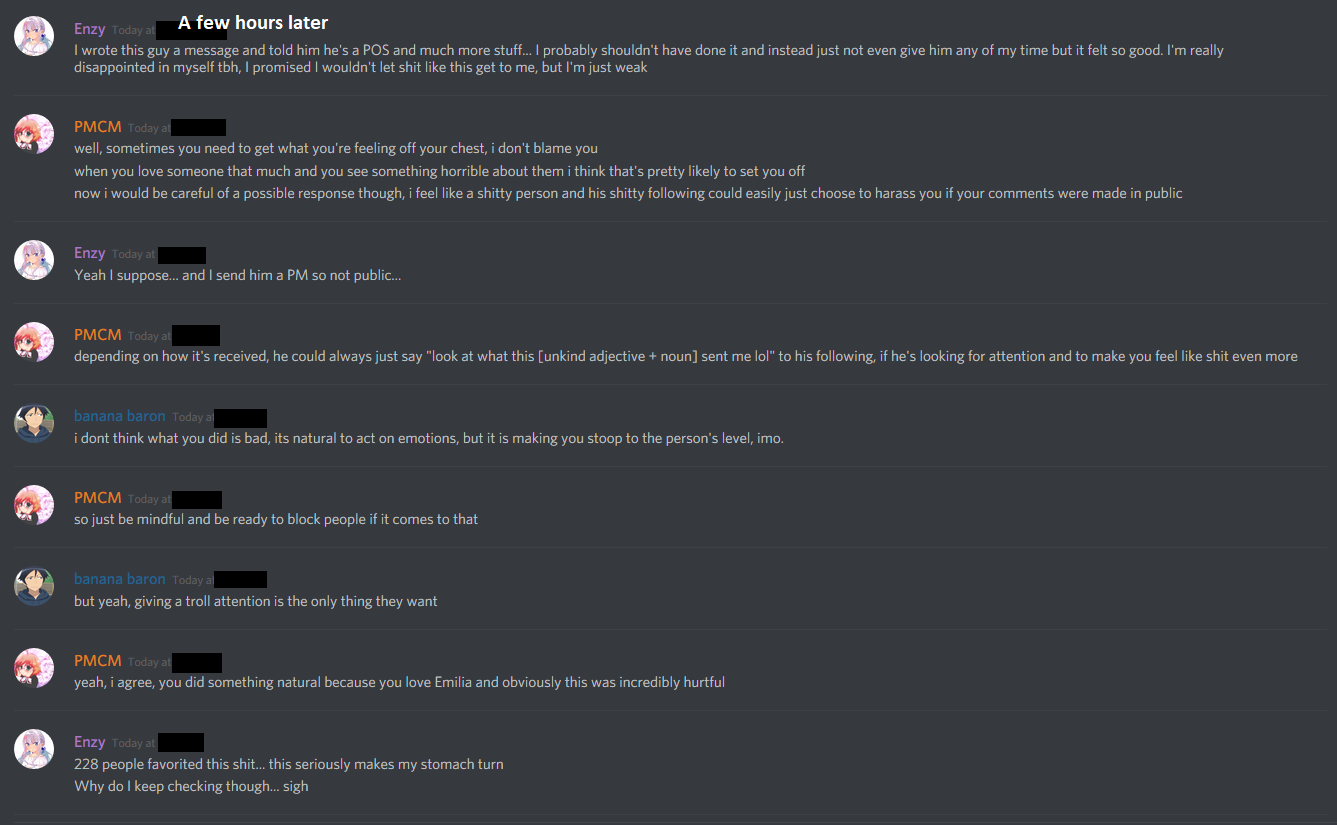The width and height of the screenshot is (1337, 825).
Task: Open PMCM's avatar beside 'well, sometimes you need'
Action: 33,134
